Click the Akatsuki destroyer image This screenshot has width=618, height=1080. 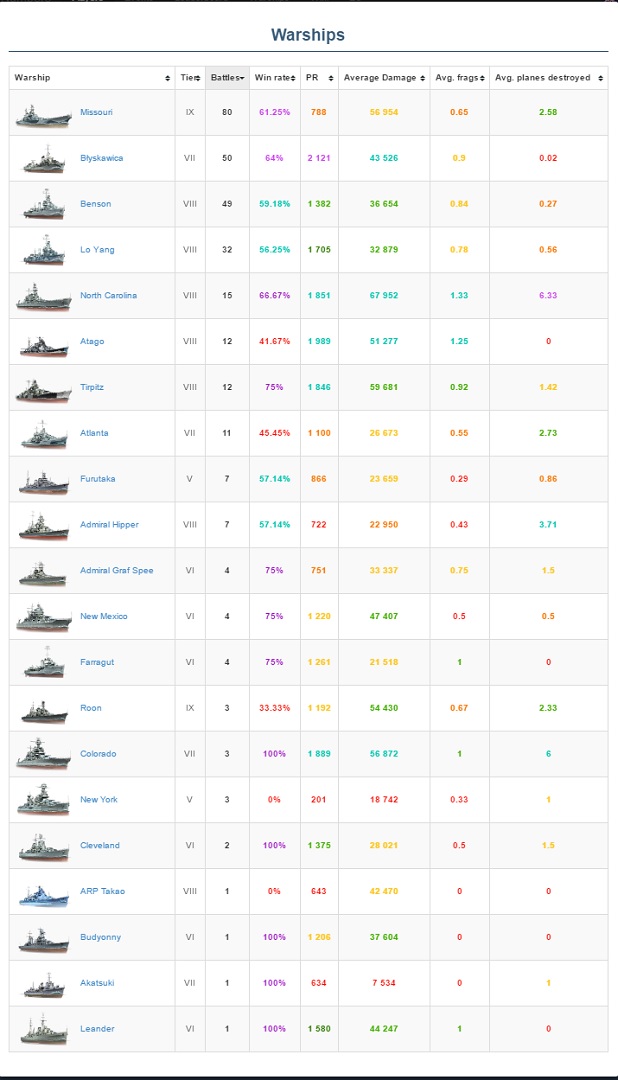tap(44, 986)
